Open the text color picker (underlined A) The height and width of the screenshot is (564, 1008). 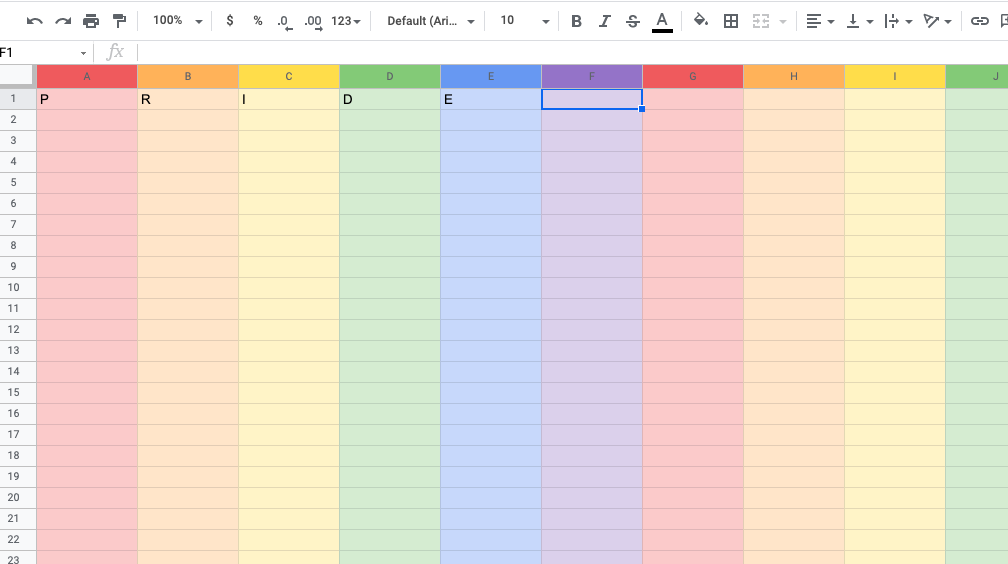pos(662,22)
